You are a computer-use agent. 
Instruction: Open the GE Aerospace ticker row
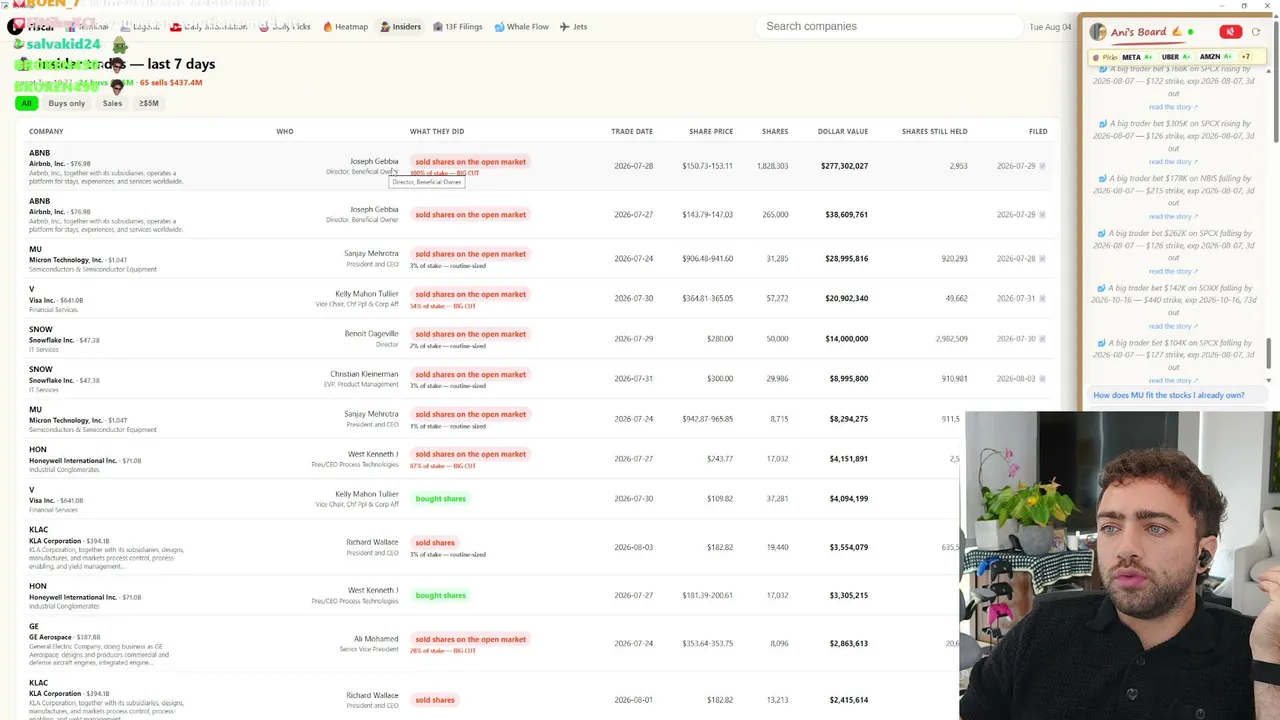point(34,626)
